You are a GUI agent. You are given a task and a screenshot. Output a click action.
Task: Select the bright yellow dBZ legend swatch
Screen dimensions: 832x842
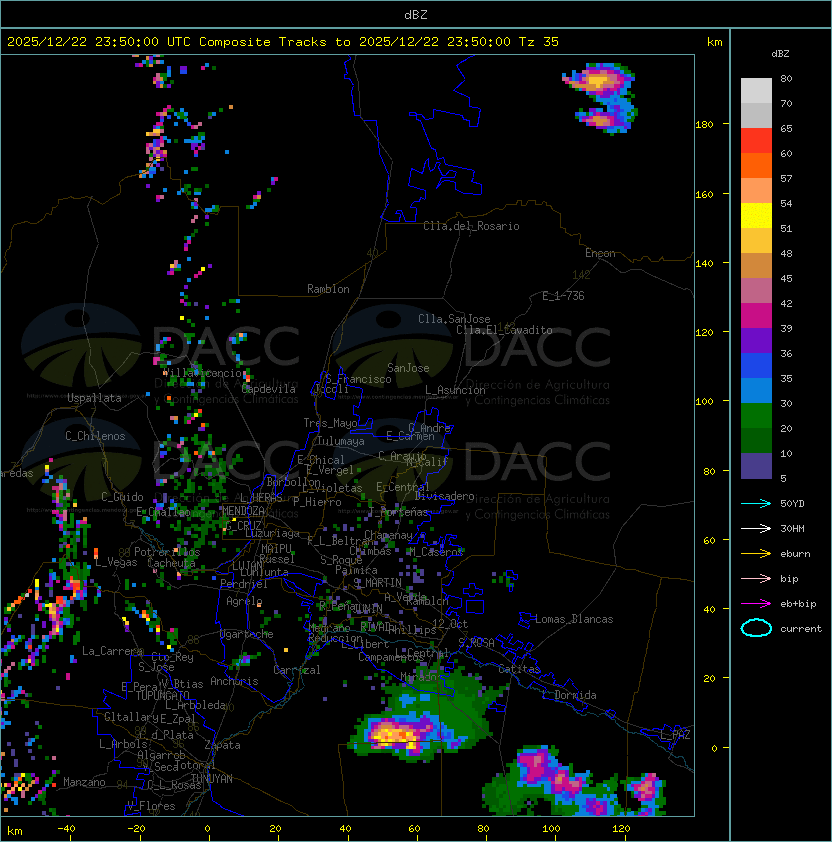pyautogui.click(x=756, y=215)
